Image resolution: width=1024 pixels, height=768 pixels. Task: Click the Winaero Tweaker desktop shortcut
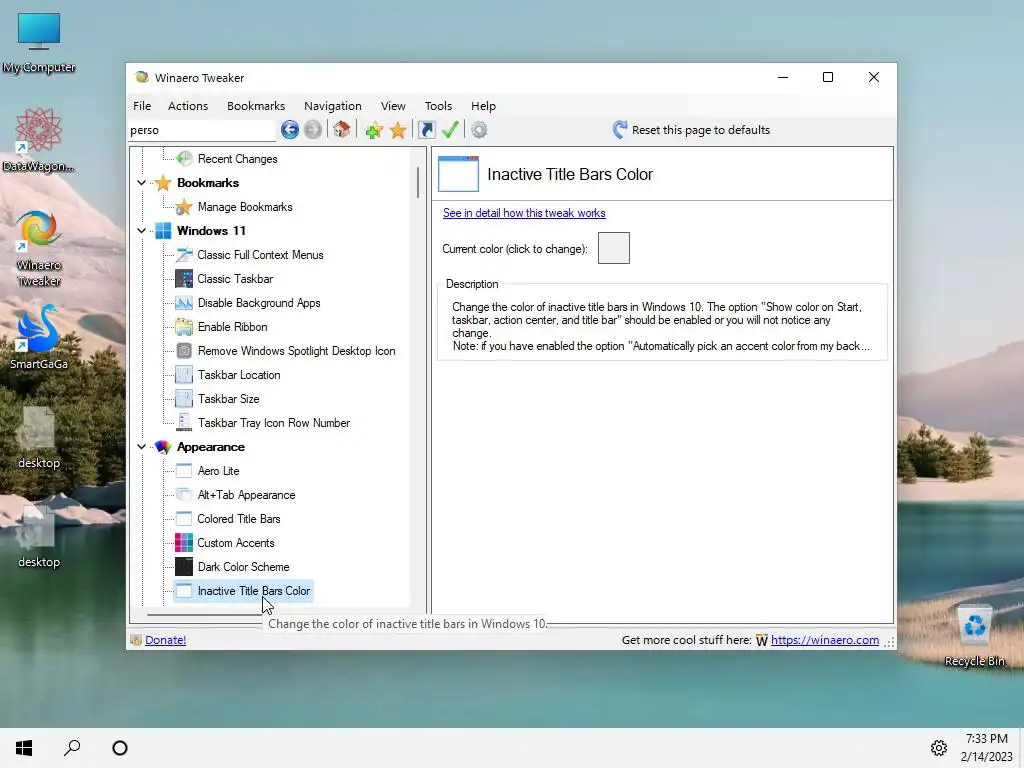(x=39, y=248)
